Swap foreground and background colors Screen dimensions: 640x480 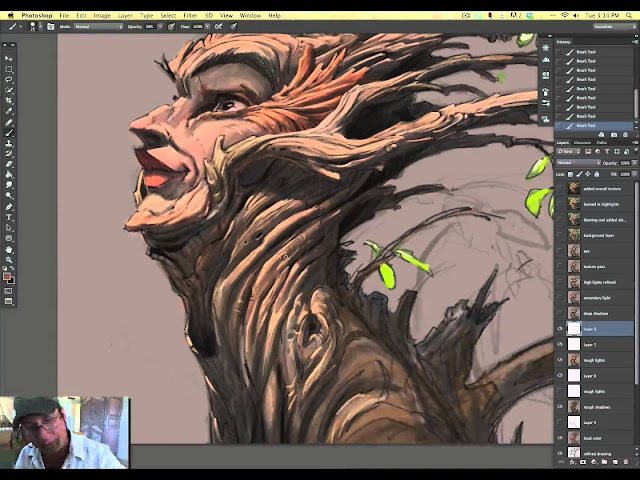click(x=12, y=269)
